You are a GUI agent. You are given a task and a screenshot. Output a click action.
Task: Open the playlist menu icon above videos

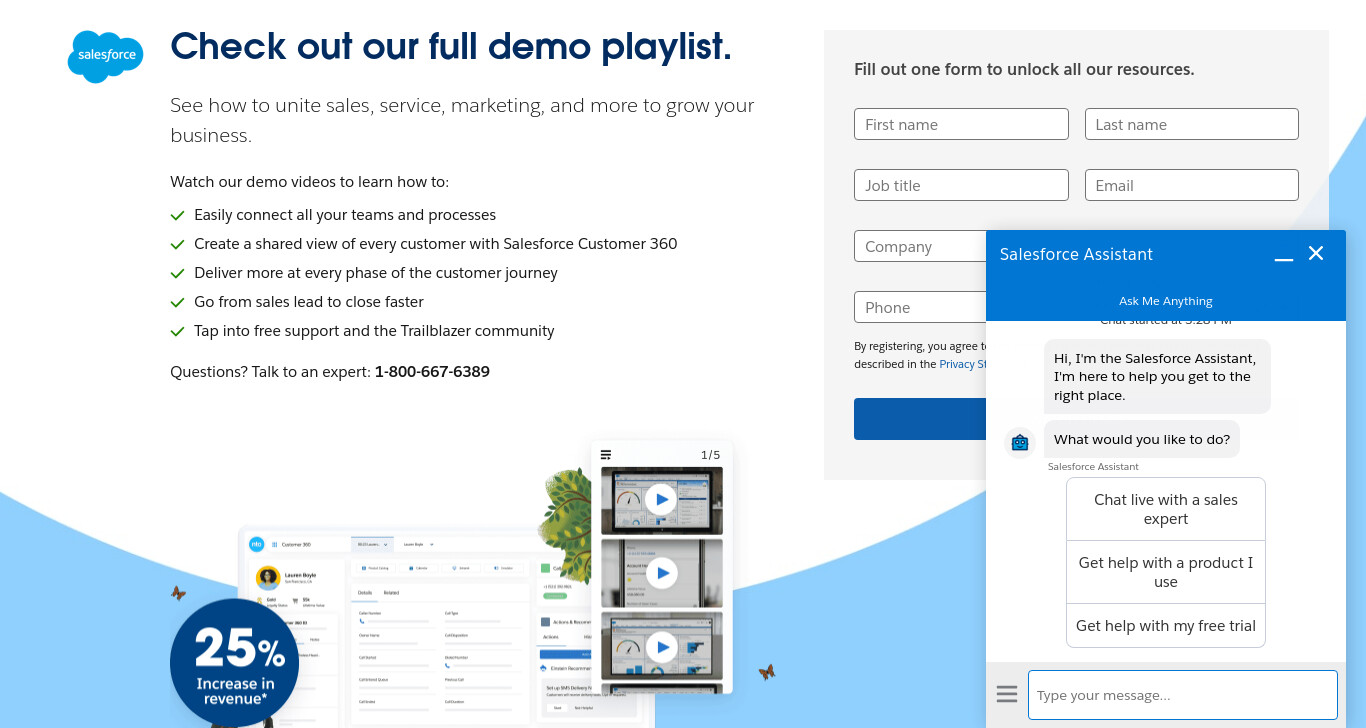606,454
